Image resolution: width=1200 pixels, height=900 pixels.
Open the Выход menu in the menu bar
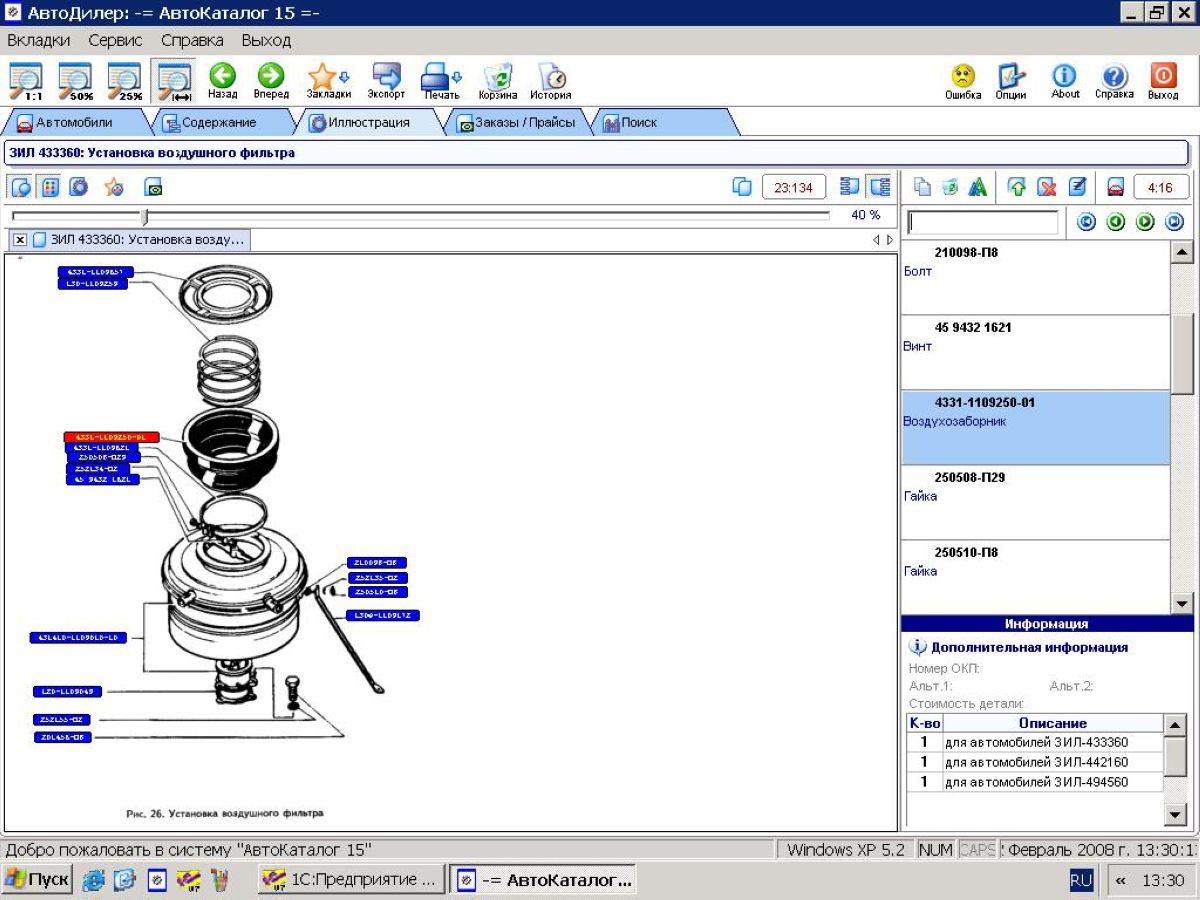(266, 41)
